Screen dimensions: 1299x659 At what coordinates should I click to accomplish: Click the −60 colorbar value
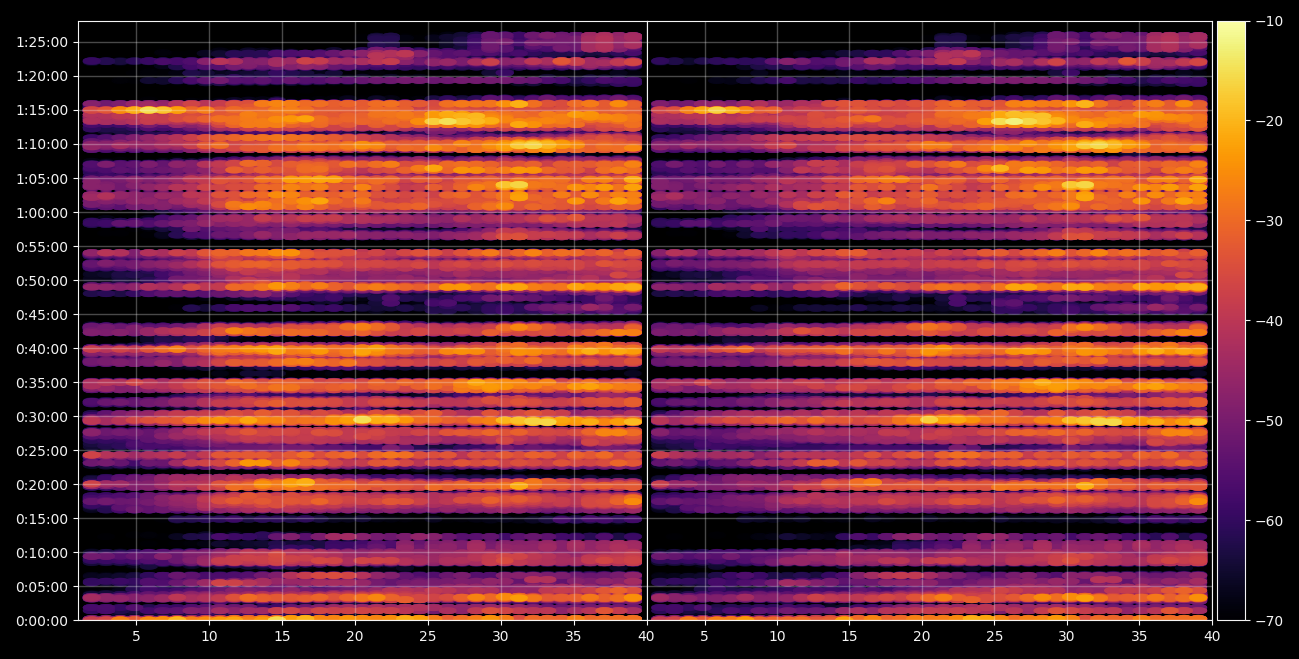[x=1269, y=521]
